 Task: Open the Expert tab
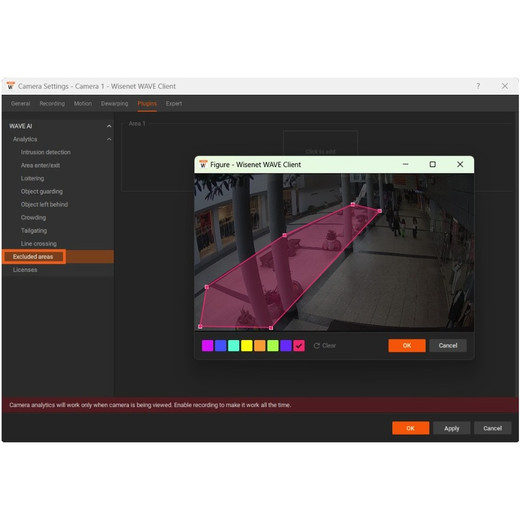click(x=174, y=104)
